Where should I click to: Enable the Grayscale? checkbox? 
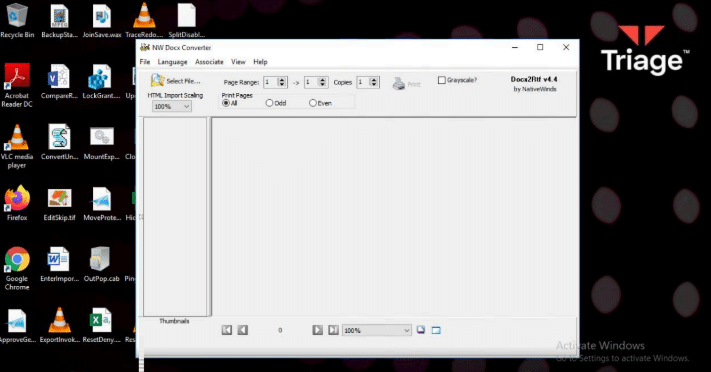(442, 80)
